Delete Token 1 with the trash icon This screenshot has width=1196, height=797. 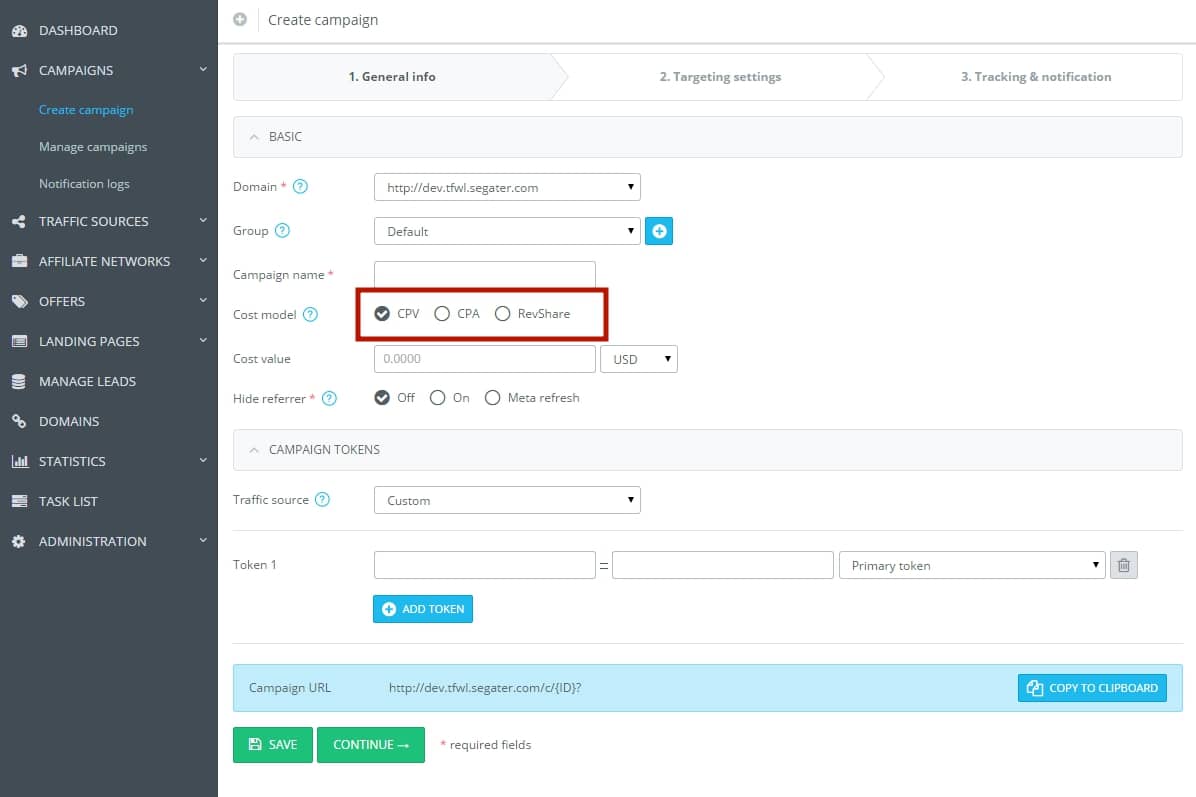[x=1124, y=565]
